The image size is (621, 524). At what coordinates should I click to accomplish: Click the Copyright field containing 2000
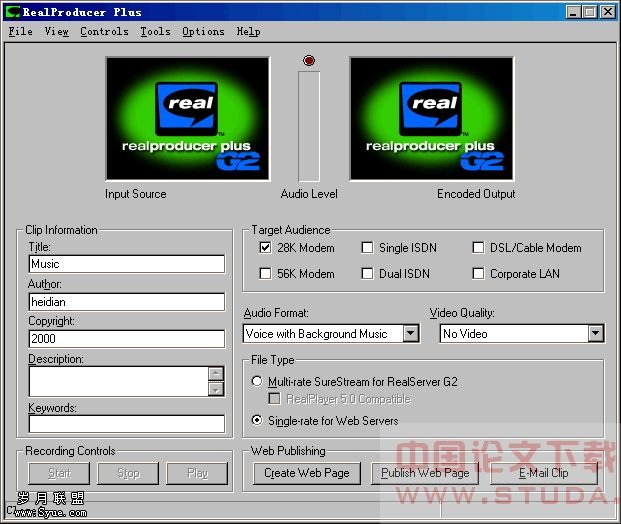coord(127,339)
